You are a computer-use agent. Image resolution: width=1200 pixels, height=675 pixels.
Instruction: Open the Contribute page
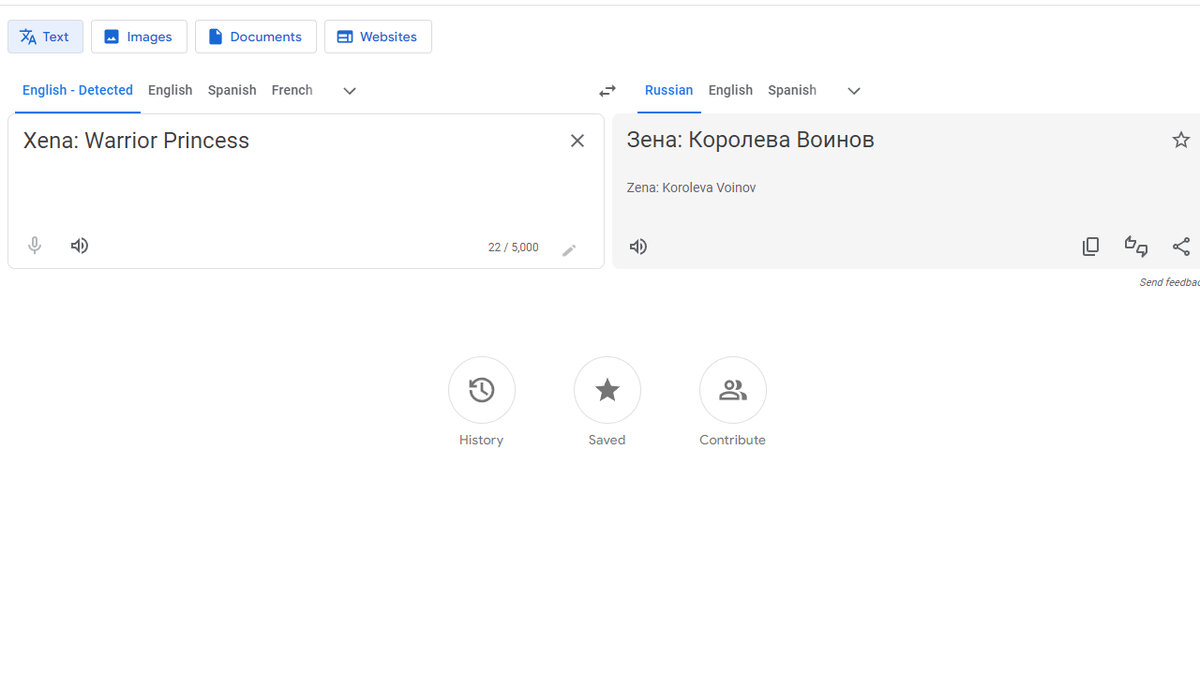tap(733, 390)
